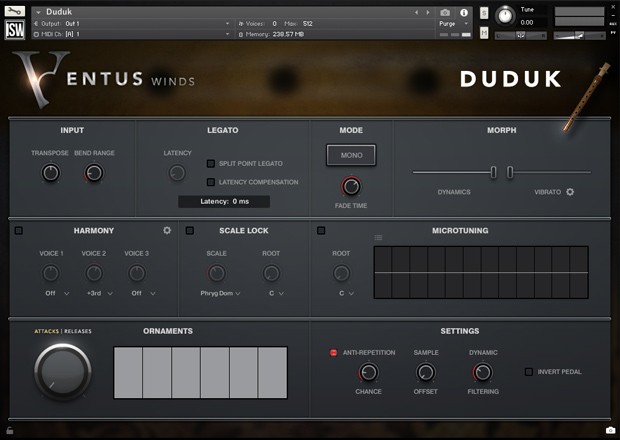Click the Latency 0 ms display

pyautogui.click(x=224, y=202)
